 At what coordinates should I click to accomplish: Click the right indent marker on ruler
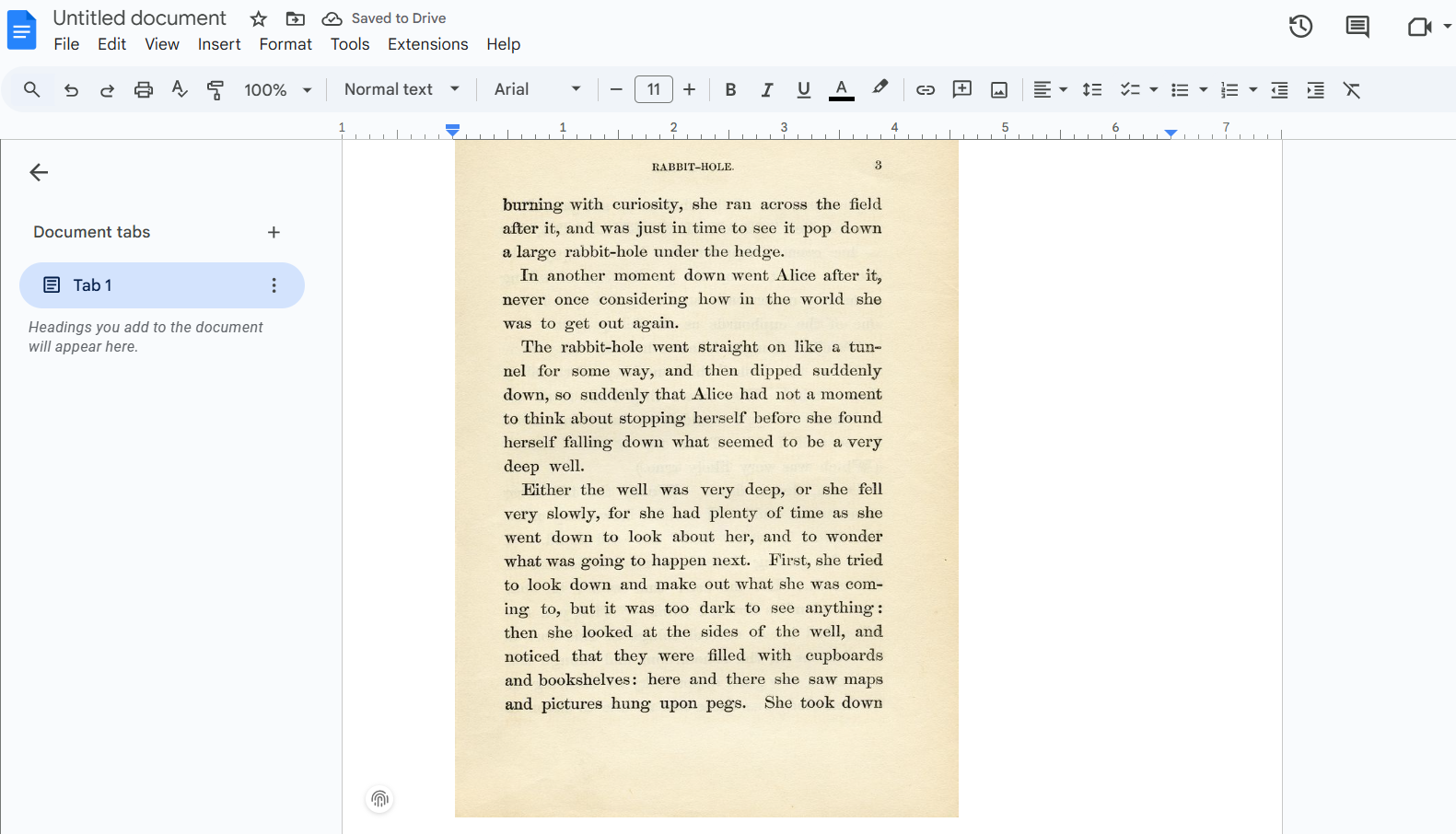pyautogui.click(x=1171, y=133)
